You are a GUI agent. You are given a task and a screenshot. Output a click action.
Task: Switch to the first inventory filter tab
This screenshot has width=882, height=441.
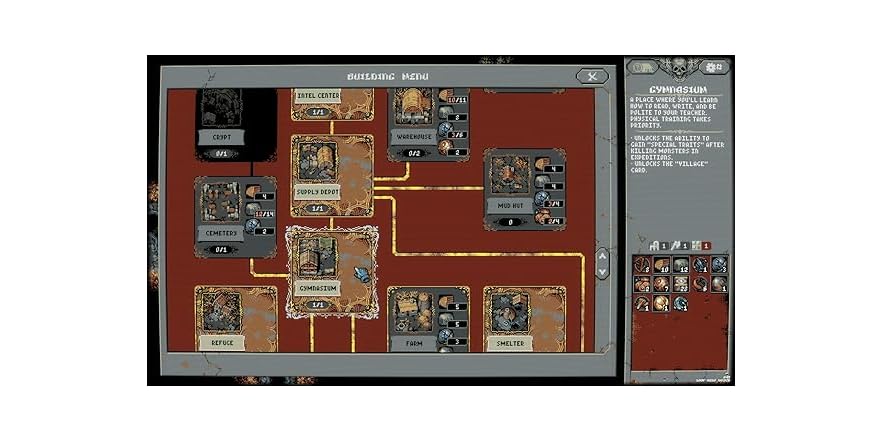pyautogui.click(x=658, y=246)
